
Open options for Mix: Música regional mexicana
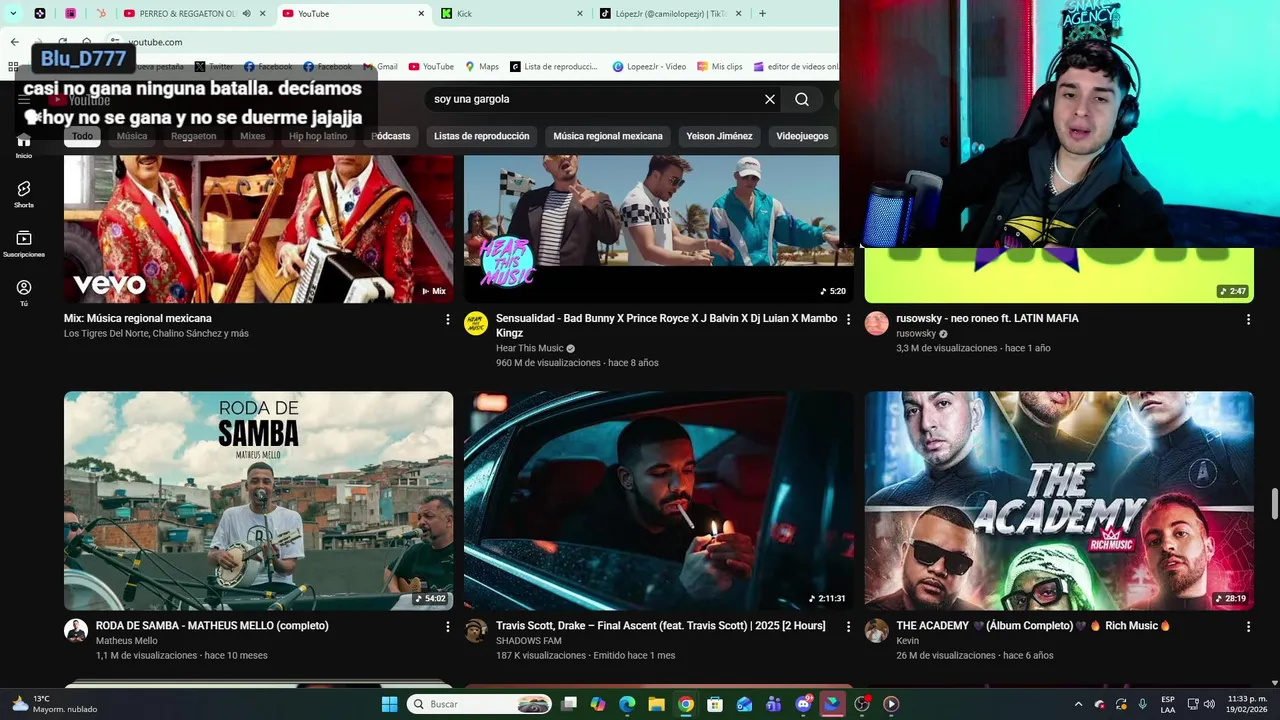coord(448,319)
